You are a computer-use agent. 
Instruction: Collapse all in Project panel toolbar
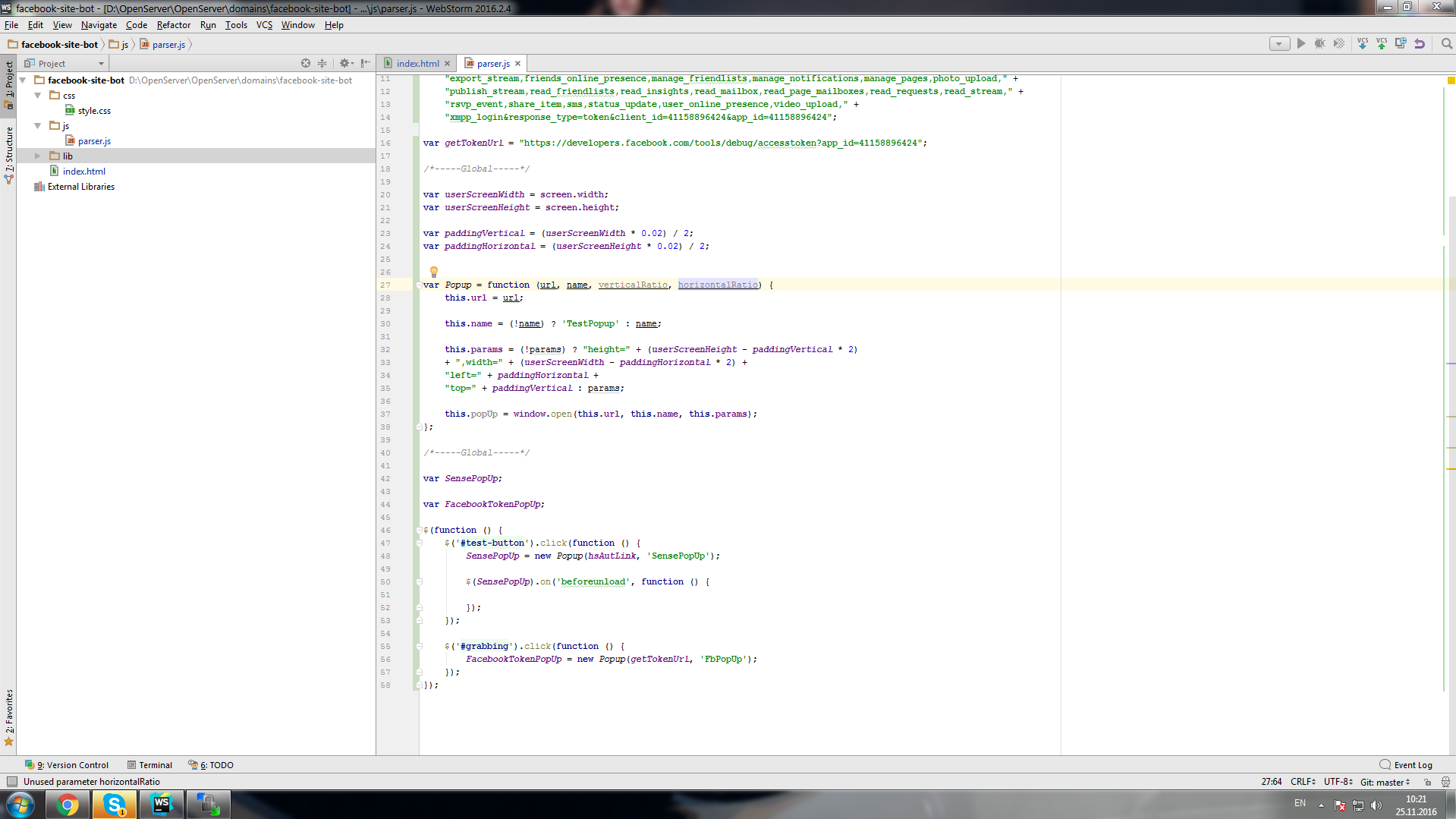coord(322,64)
